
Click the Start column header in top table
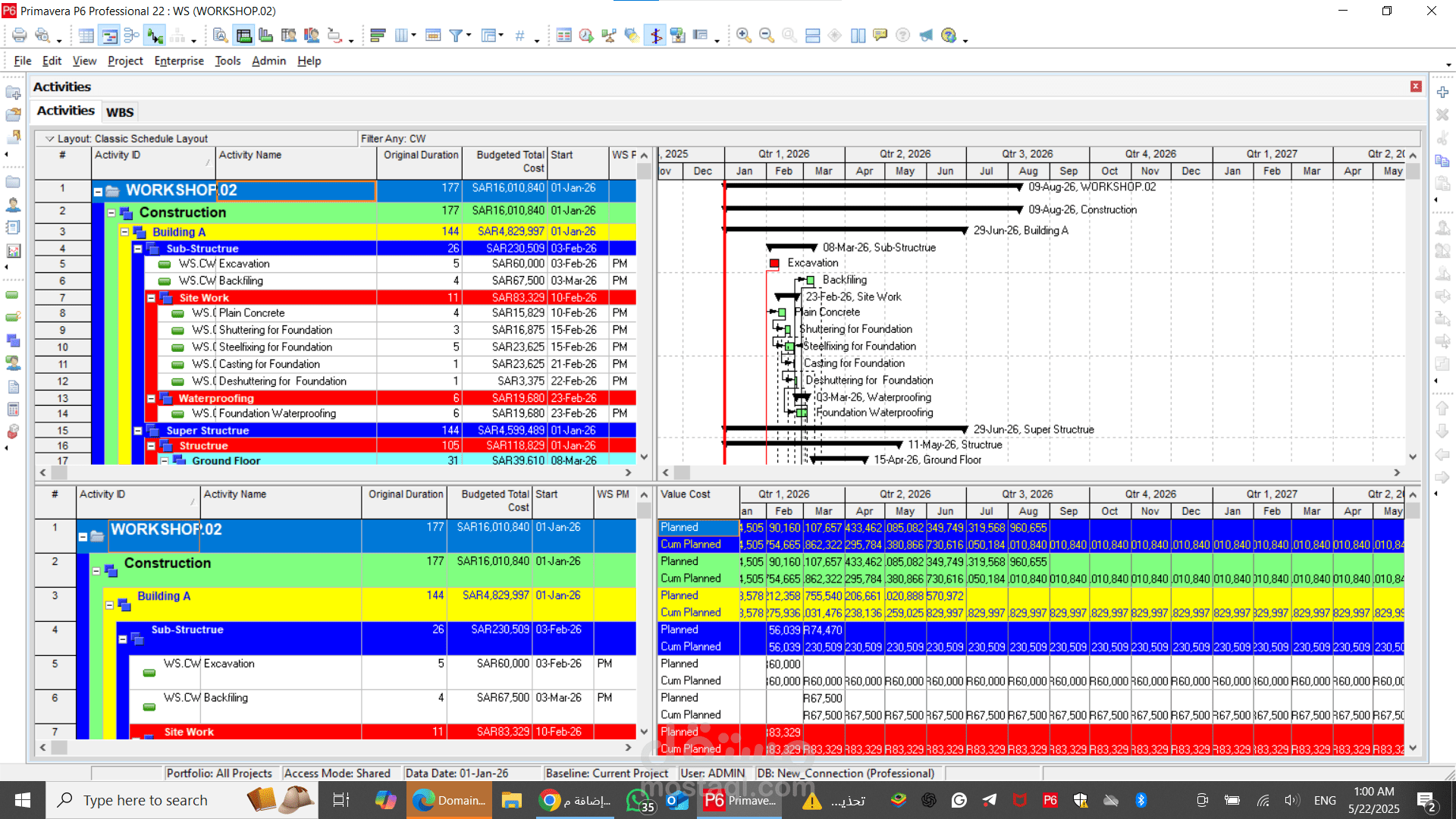[x=578, y=162]
